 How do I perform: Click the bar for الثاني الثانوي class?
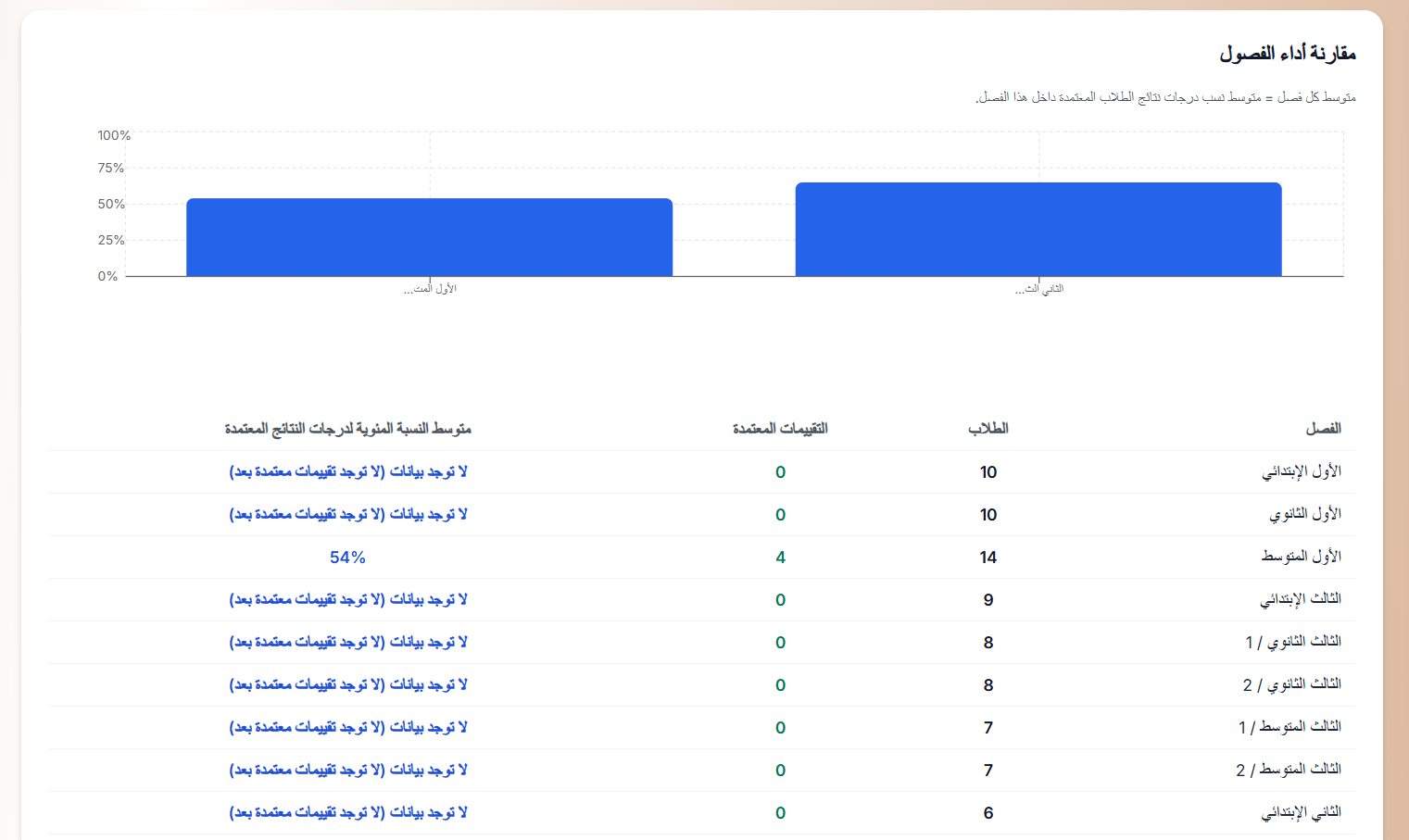pos(1038,227)
